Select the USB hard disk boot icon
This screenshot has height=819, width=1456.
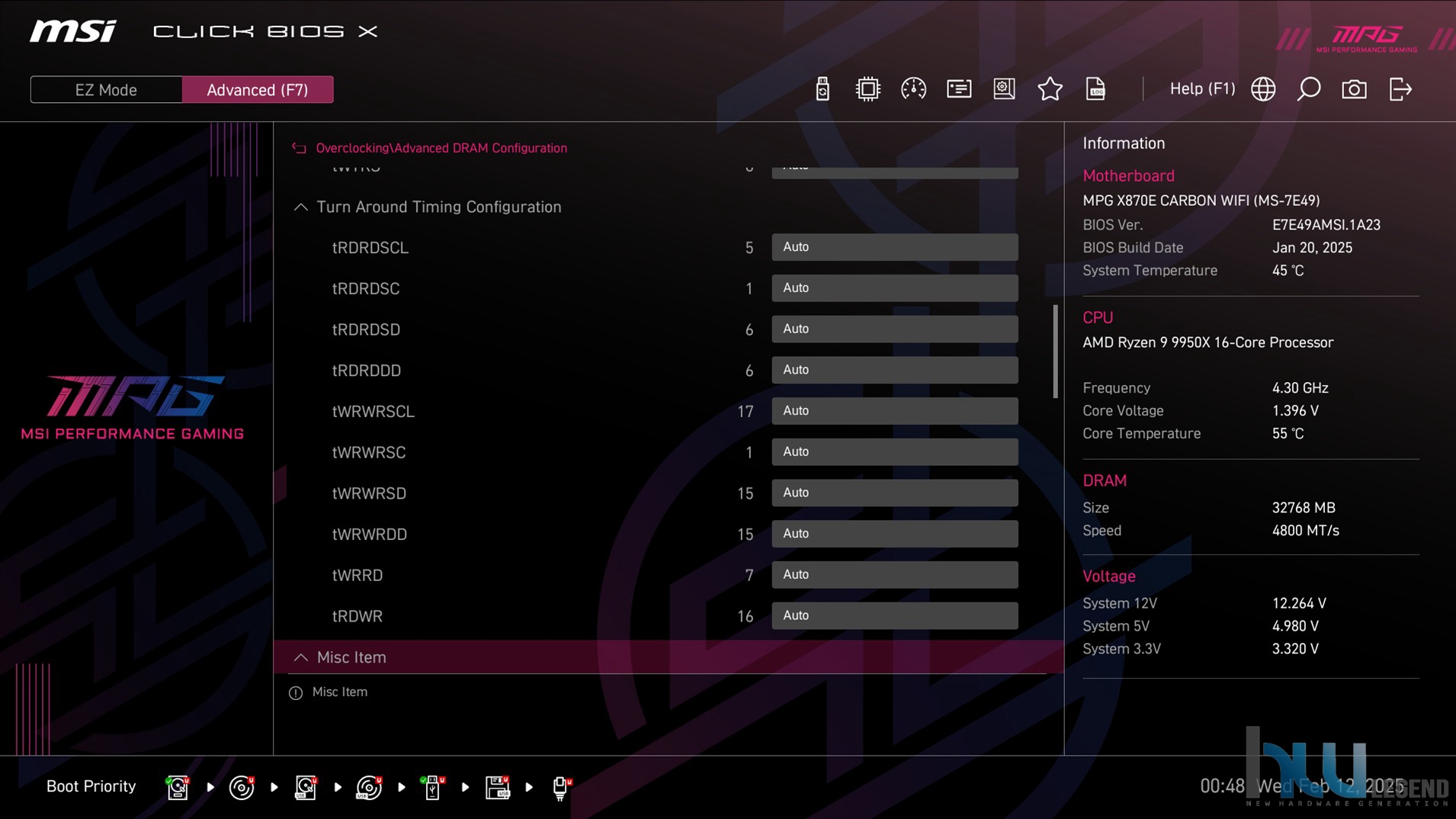[306, 787]
